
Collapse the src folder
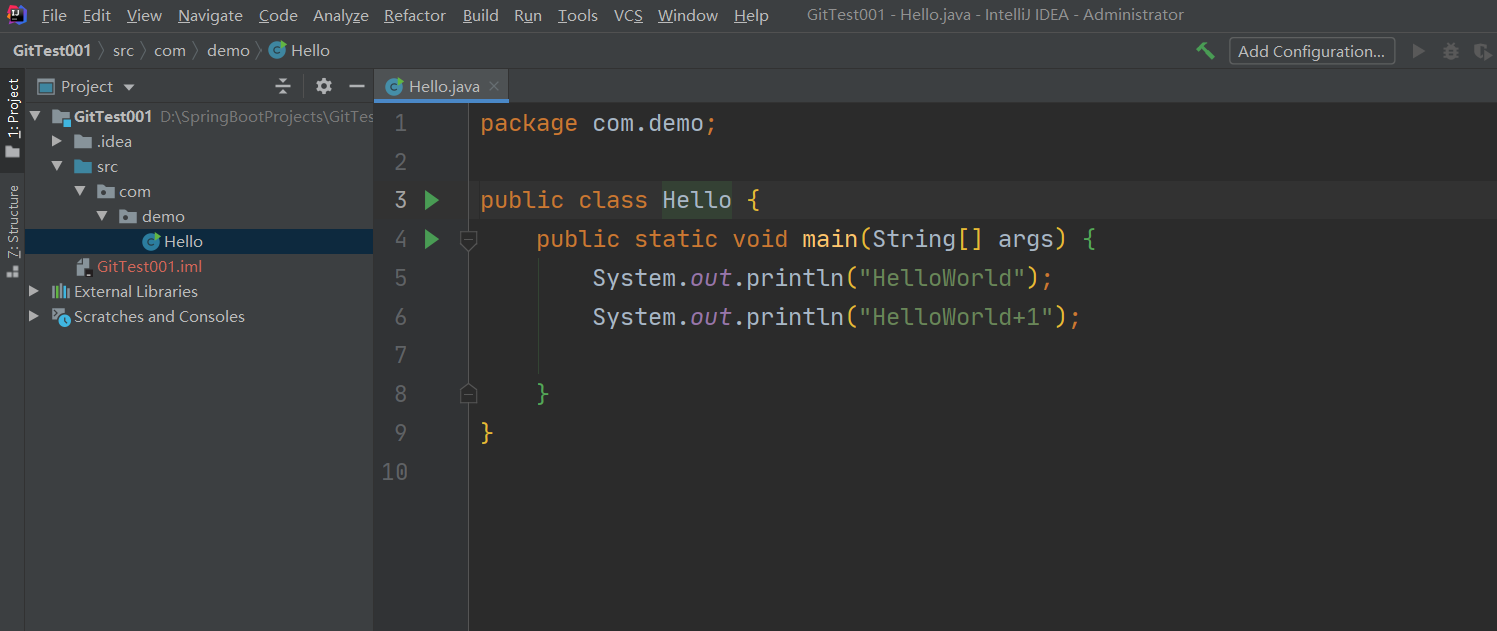pos(57,166)
